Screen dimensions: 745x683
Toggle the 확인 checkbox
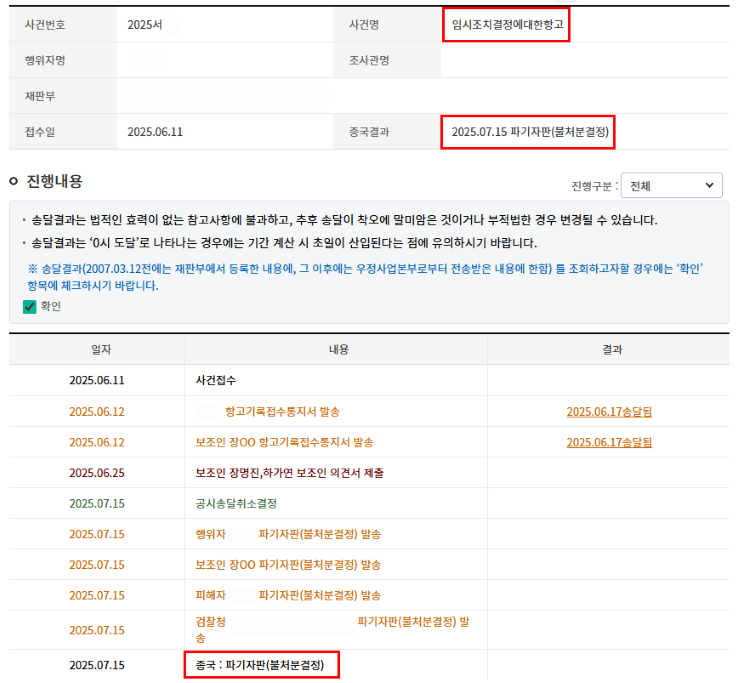pyautogui.click(x=30, y=307)
